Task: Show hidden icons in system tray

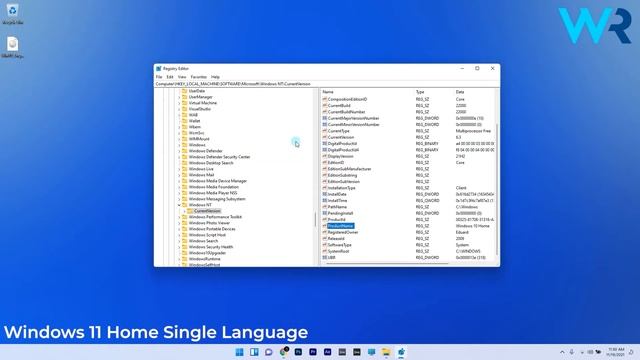Action: (x=562, y=352)
